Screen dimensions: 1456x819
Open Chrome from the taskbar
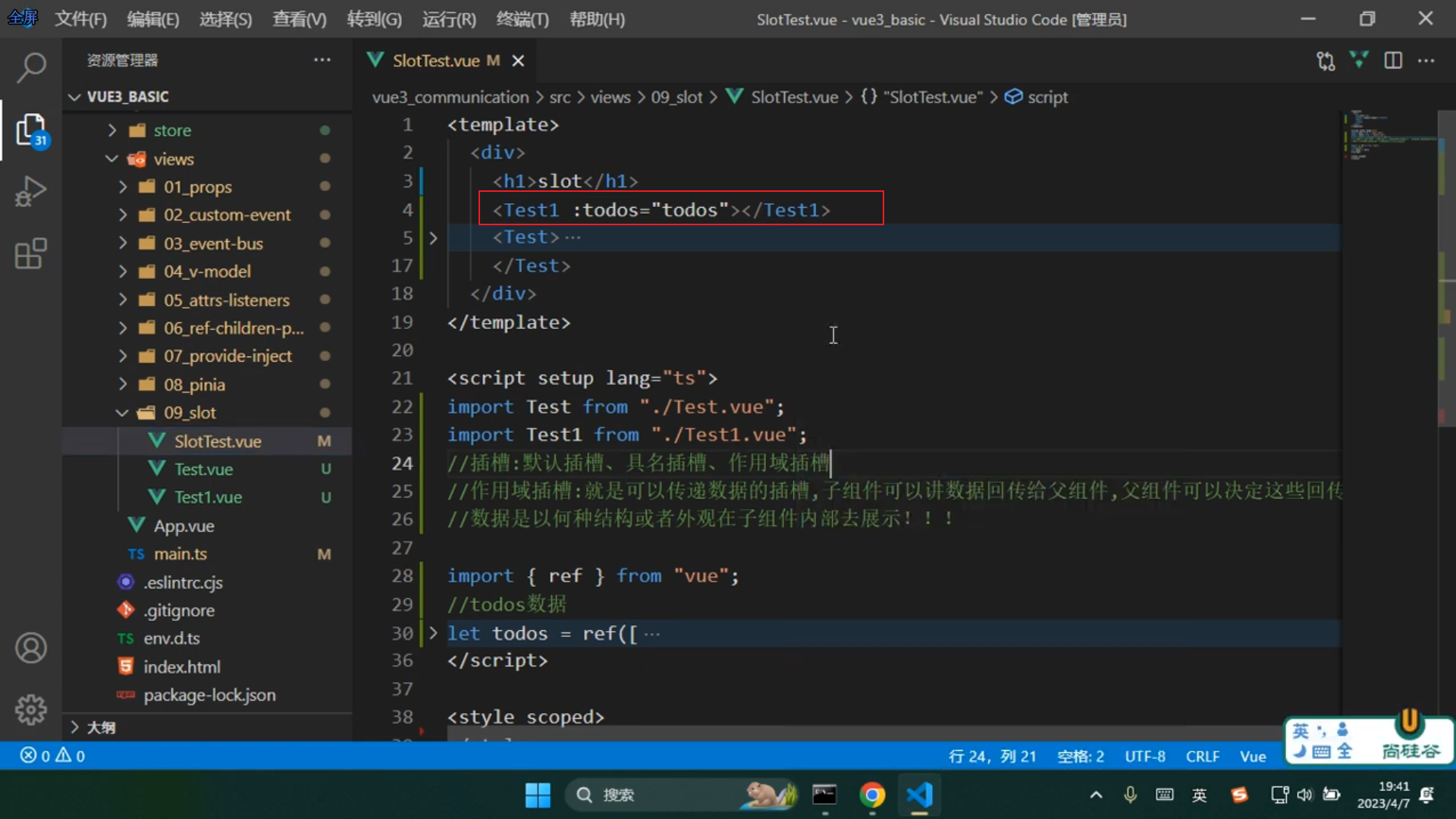click(x=872, y=795)
